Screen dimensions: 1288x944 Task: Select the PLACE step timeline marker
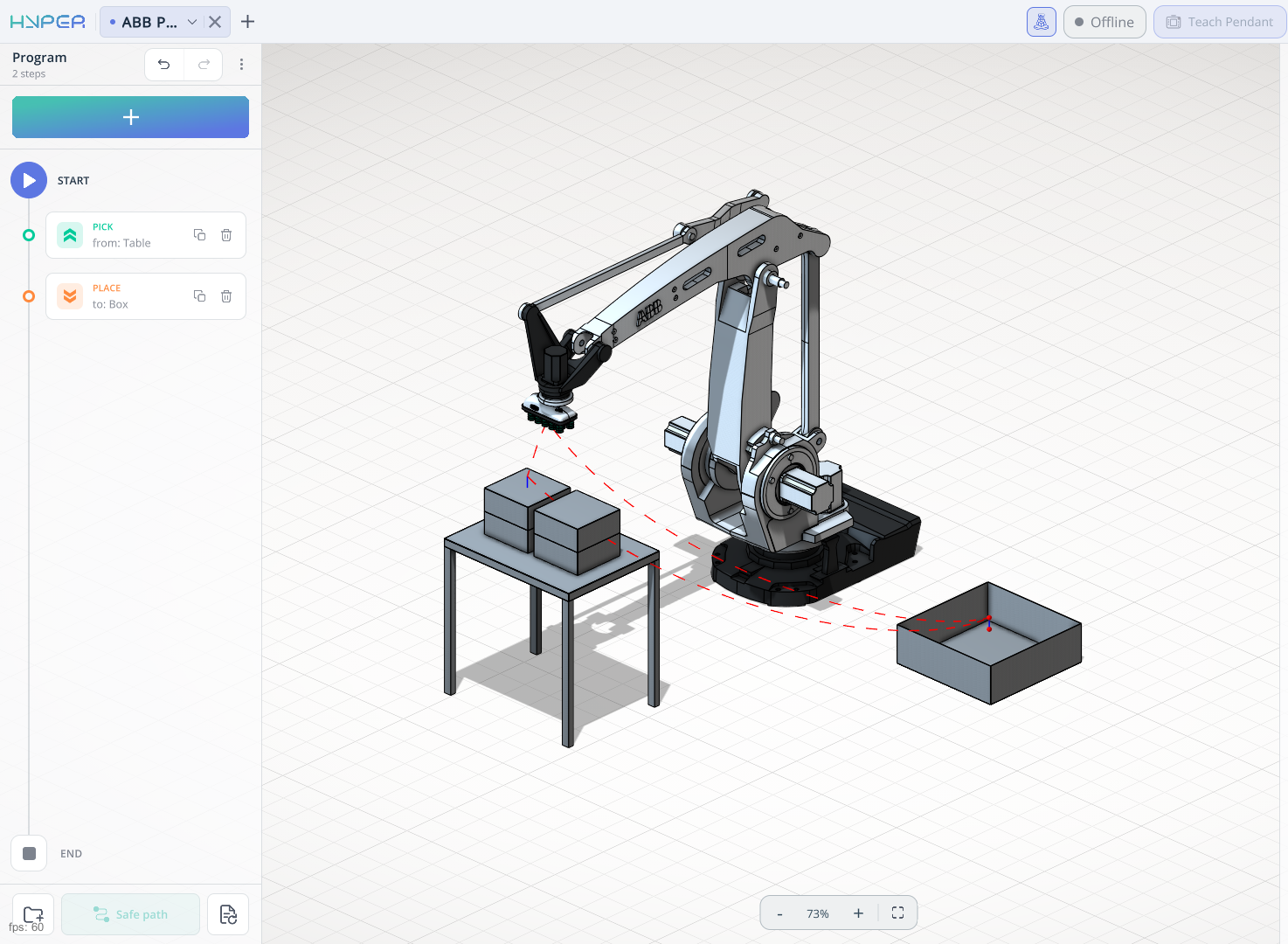tap(29, 296)
